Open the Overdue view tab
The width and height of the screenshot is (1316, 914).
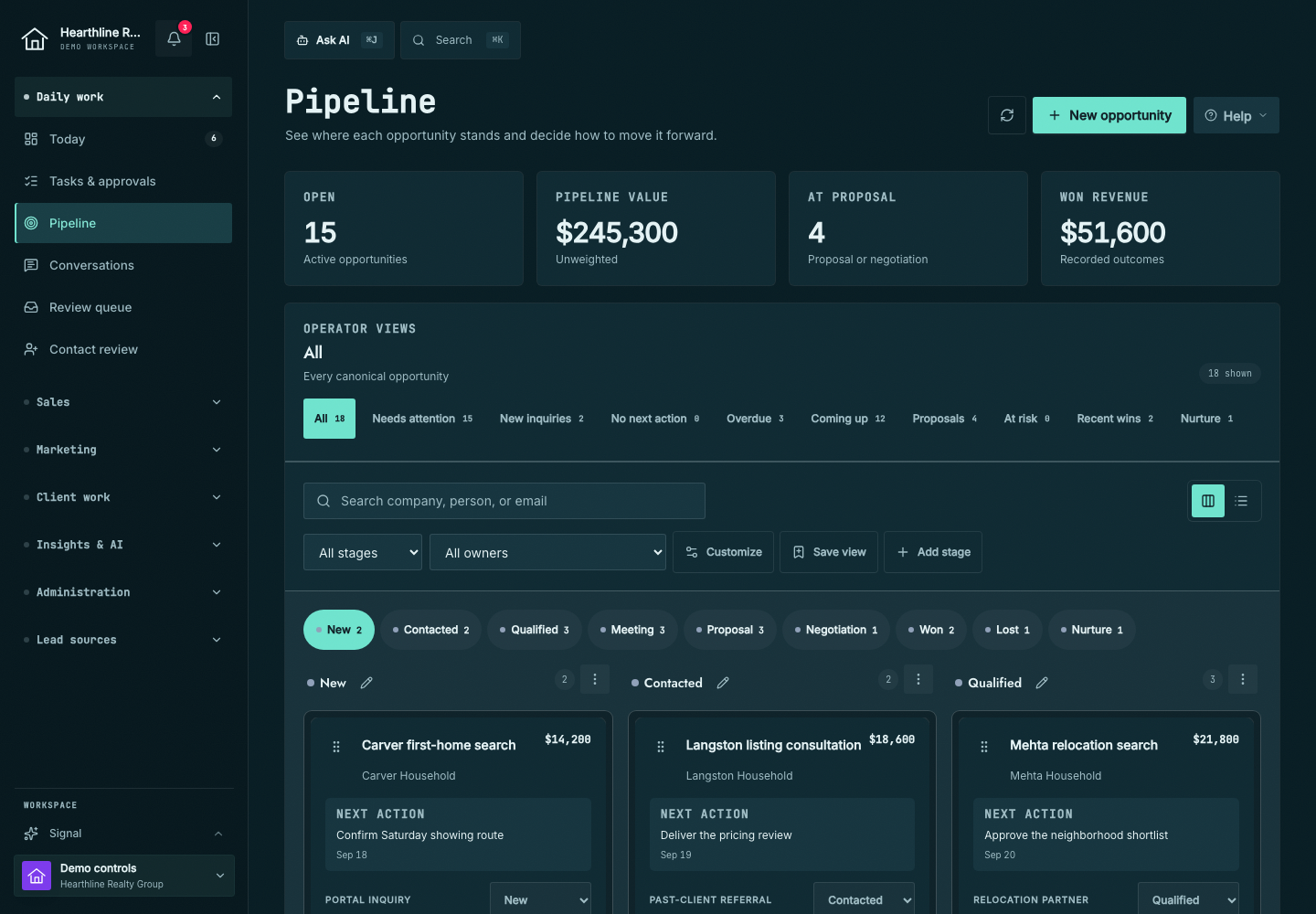(755, 419)
